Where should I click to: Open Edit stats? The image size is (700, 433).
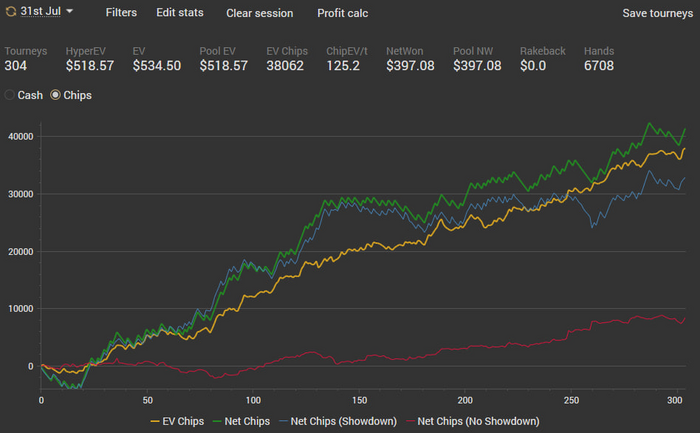pyautogui.click(x=180, y=13)
